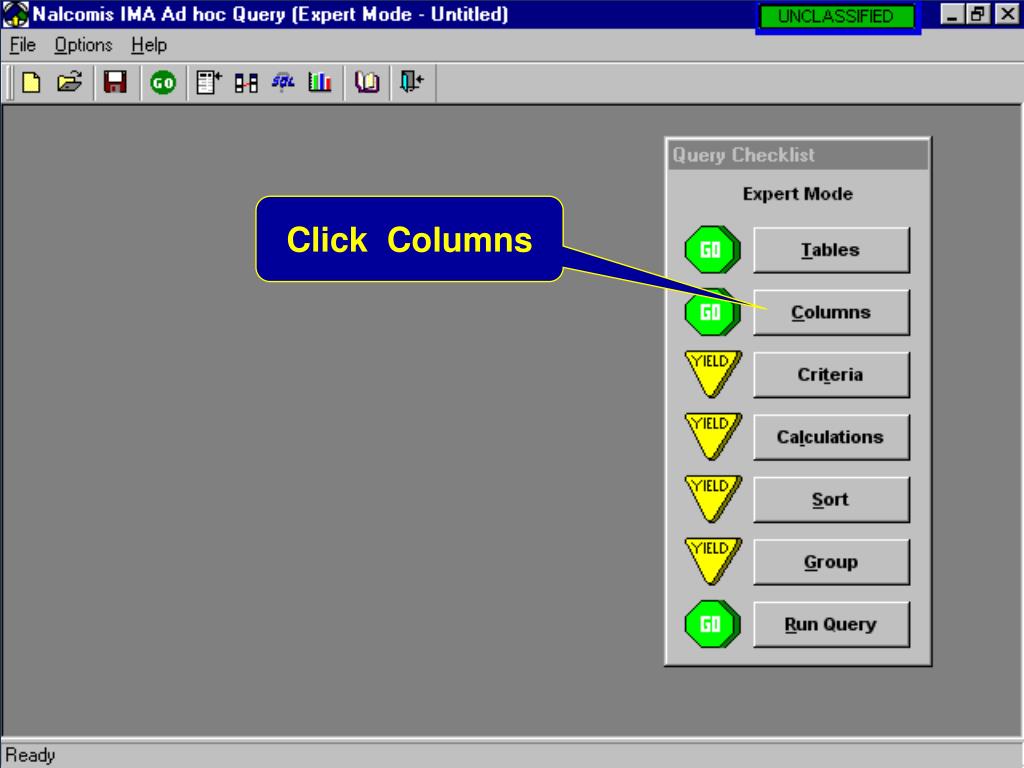View SQL with the SQL toolbar icon
This screenshot has height=768, width=1024.
pyautogui.click(x=283, y=83)
